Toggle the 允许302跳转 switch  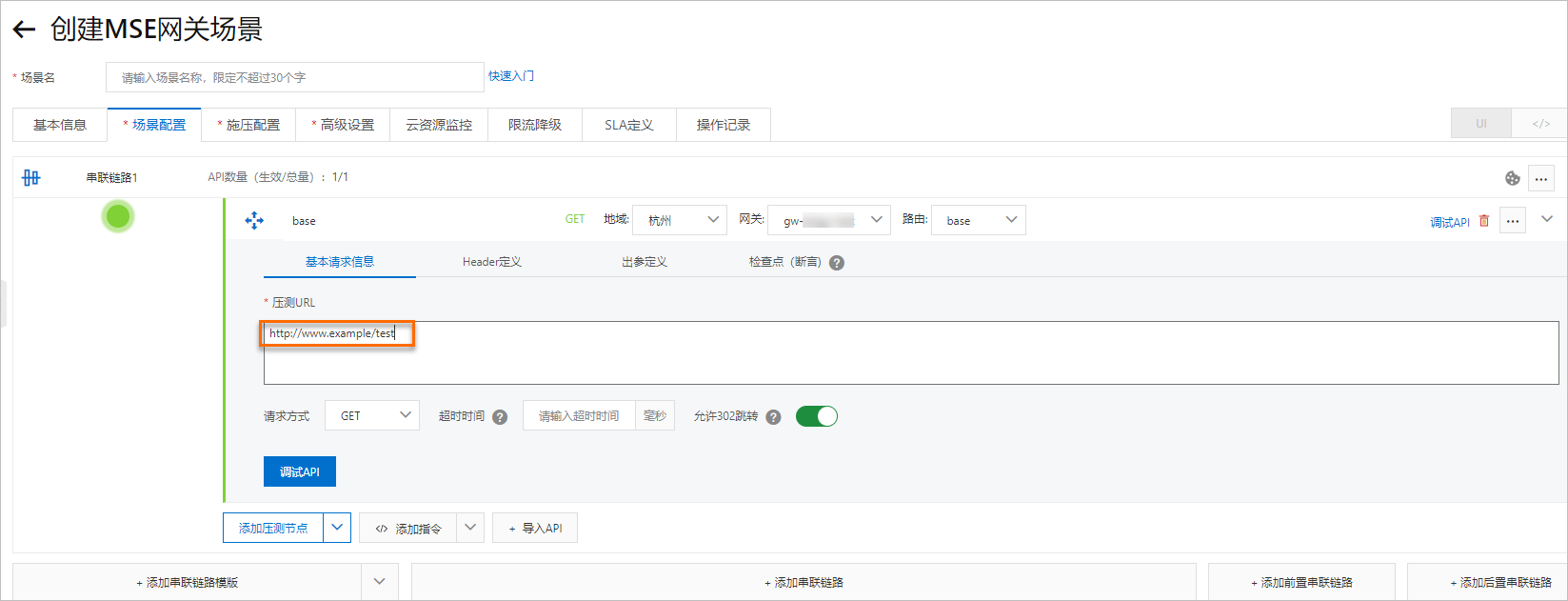817,416
